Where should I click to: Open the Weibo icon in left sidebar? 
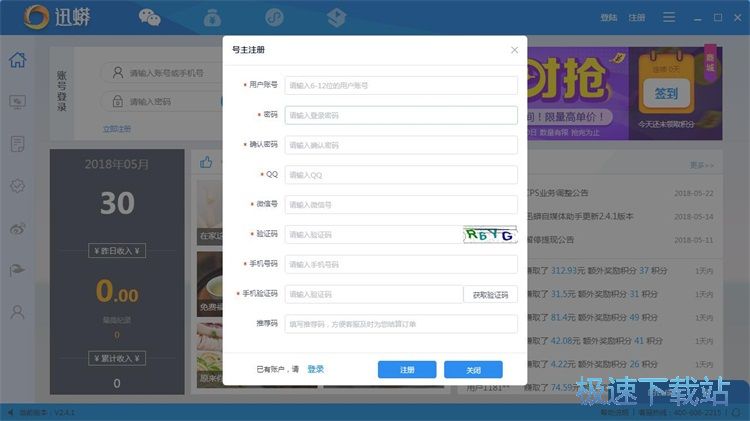click(x=18, y=229)
